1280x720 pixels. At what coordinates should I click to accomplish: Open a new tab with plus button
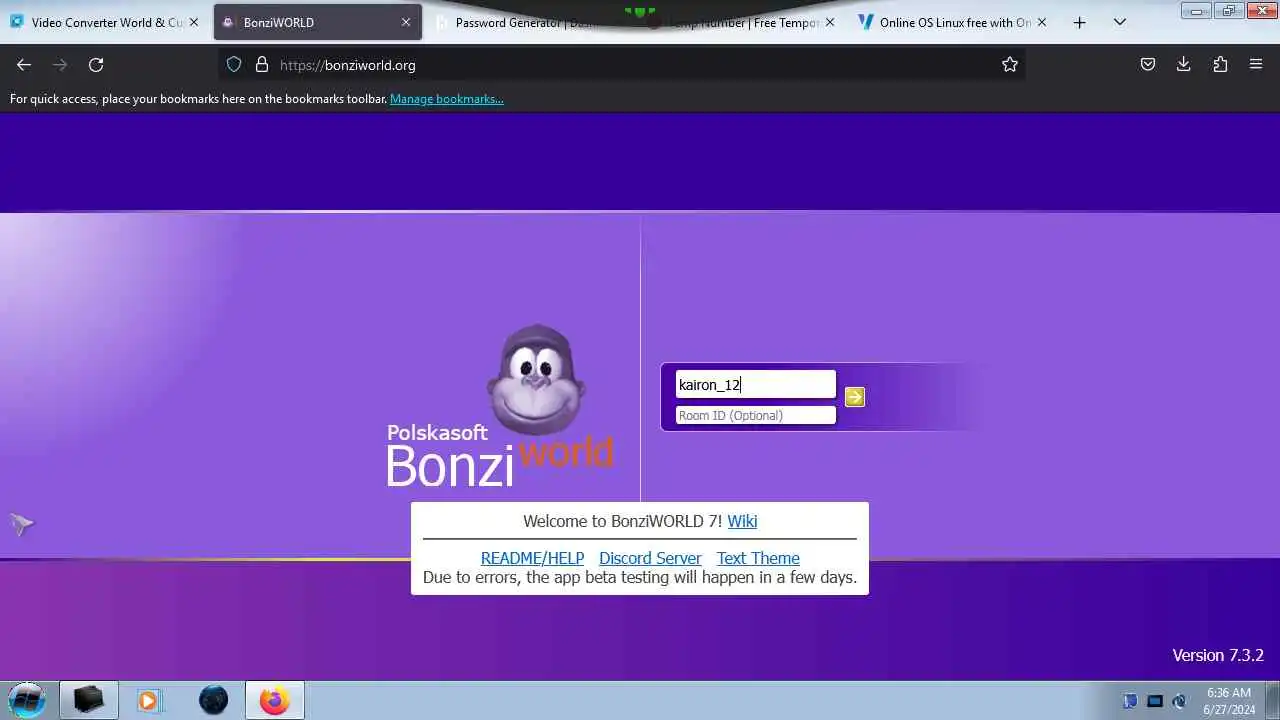click(1080, 22)
